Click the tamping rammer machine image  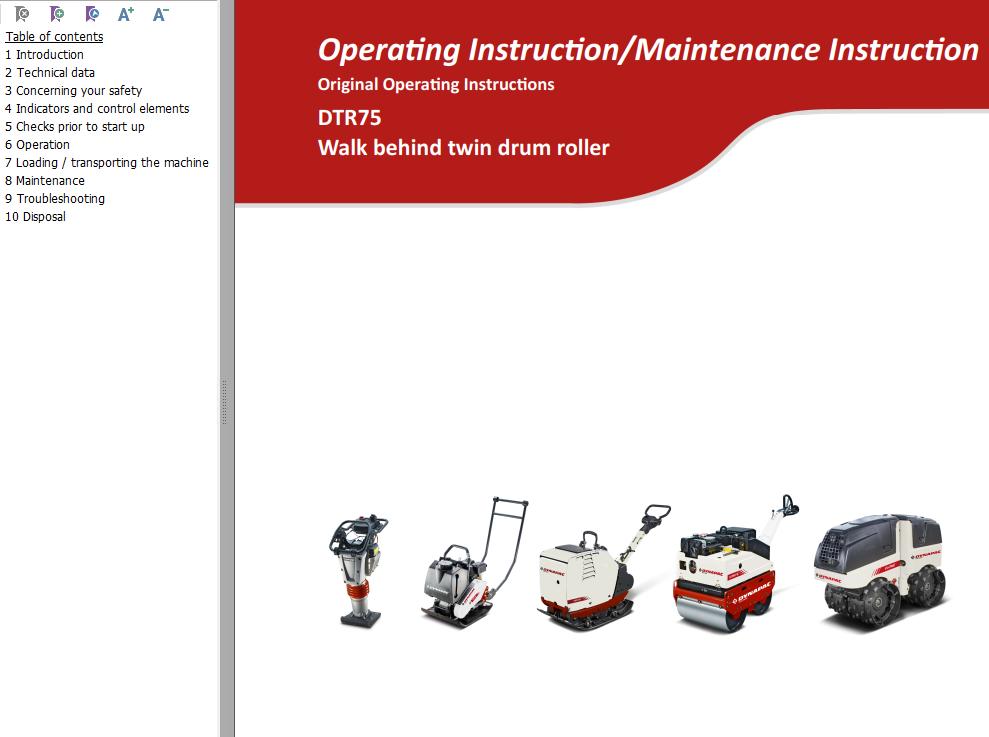(x=360, y=571)
